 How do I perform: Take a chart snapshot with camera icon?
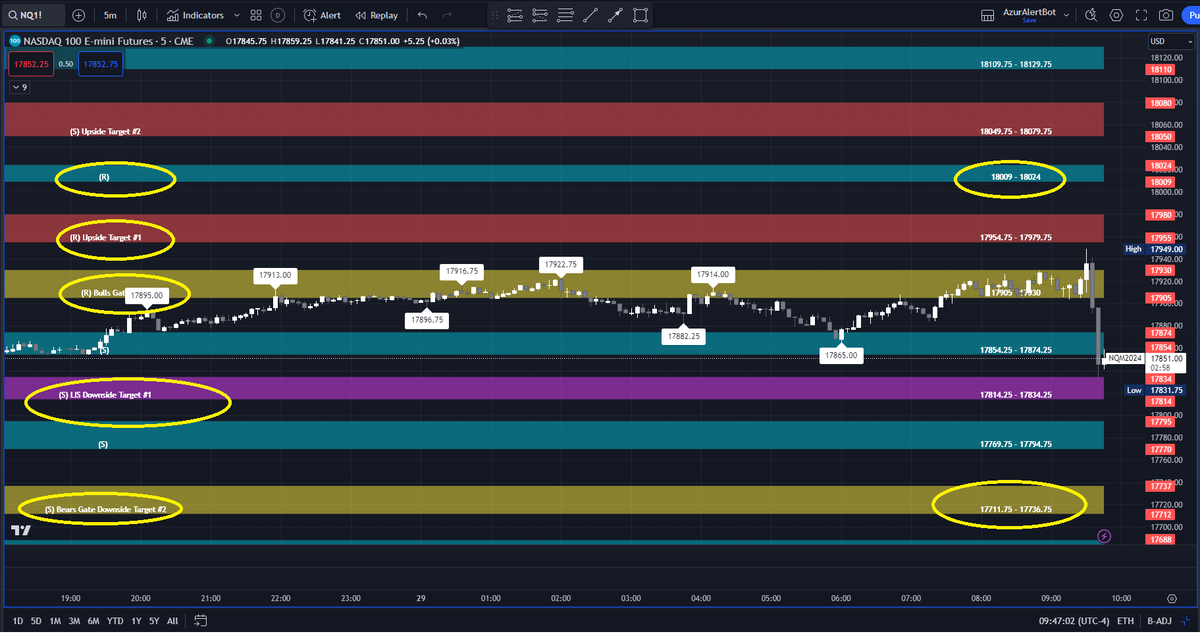(x=1166, y=15)
